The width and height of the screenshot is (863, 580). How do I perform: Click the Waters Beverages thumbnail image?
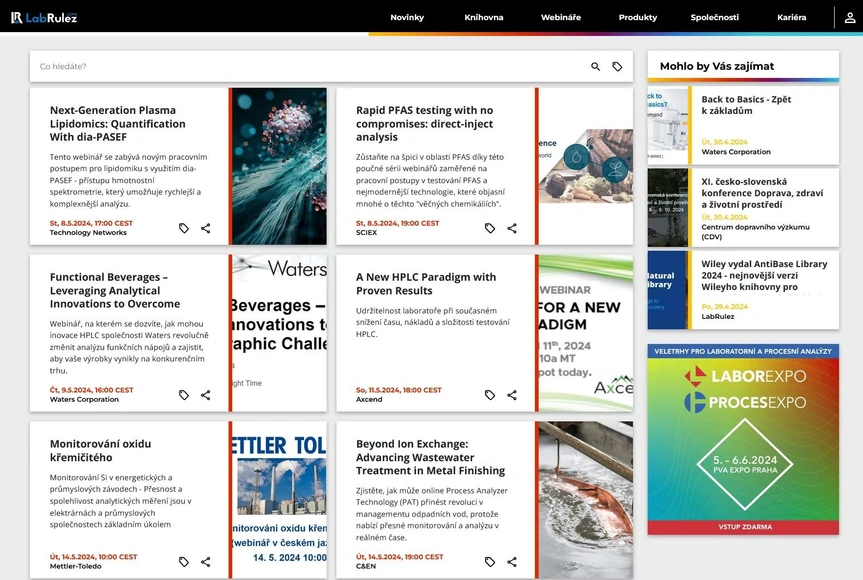tap(279, 333)
